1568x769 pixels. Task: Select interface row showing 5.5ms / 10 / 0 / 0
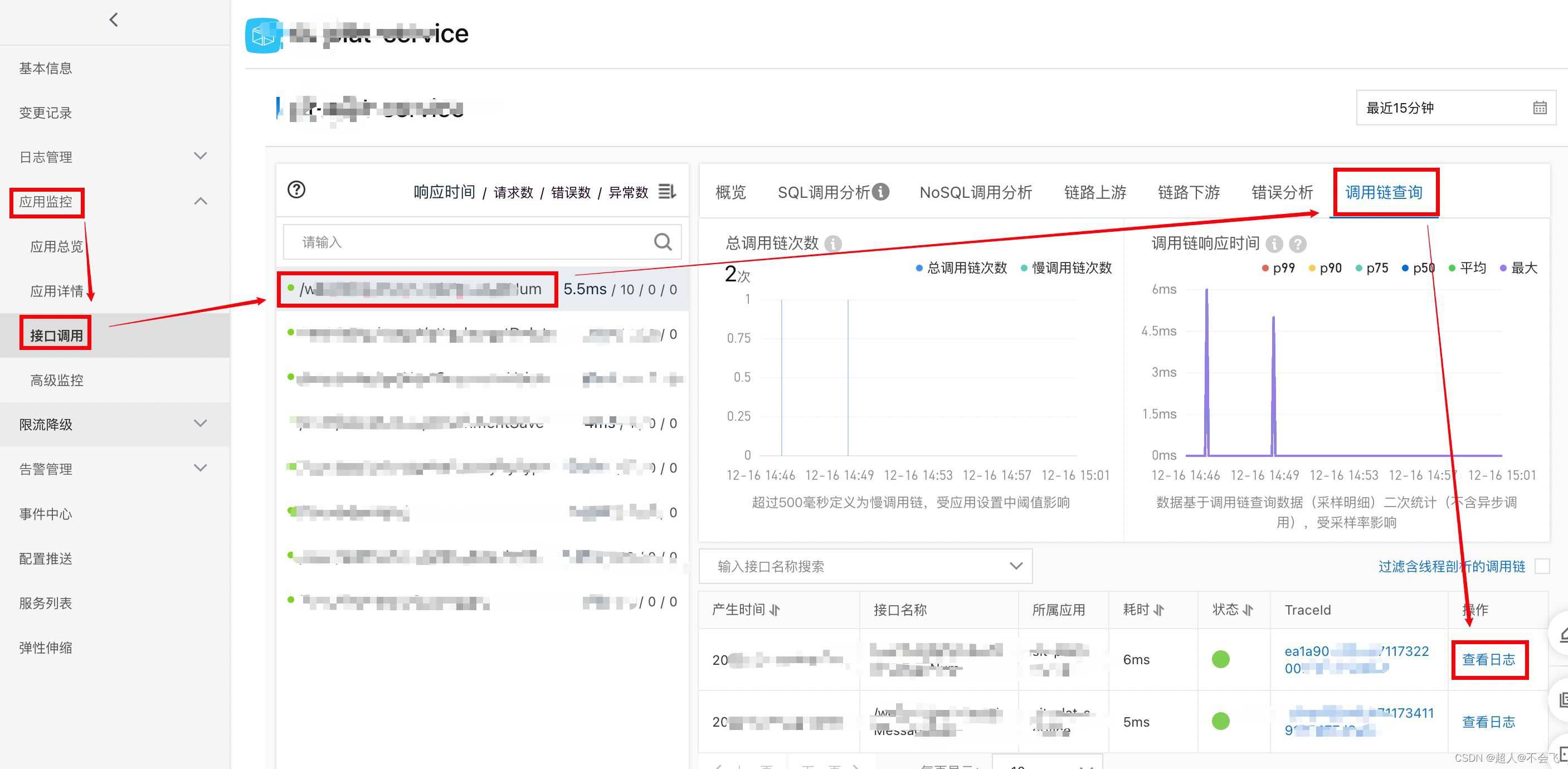[483, 289]
